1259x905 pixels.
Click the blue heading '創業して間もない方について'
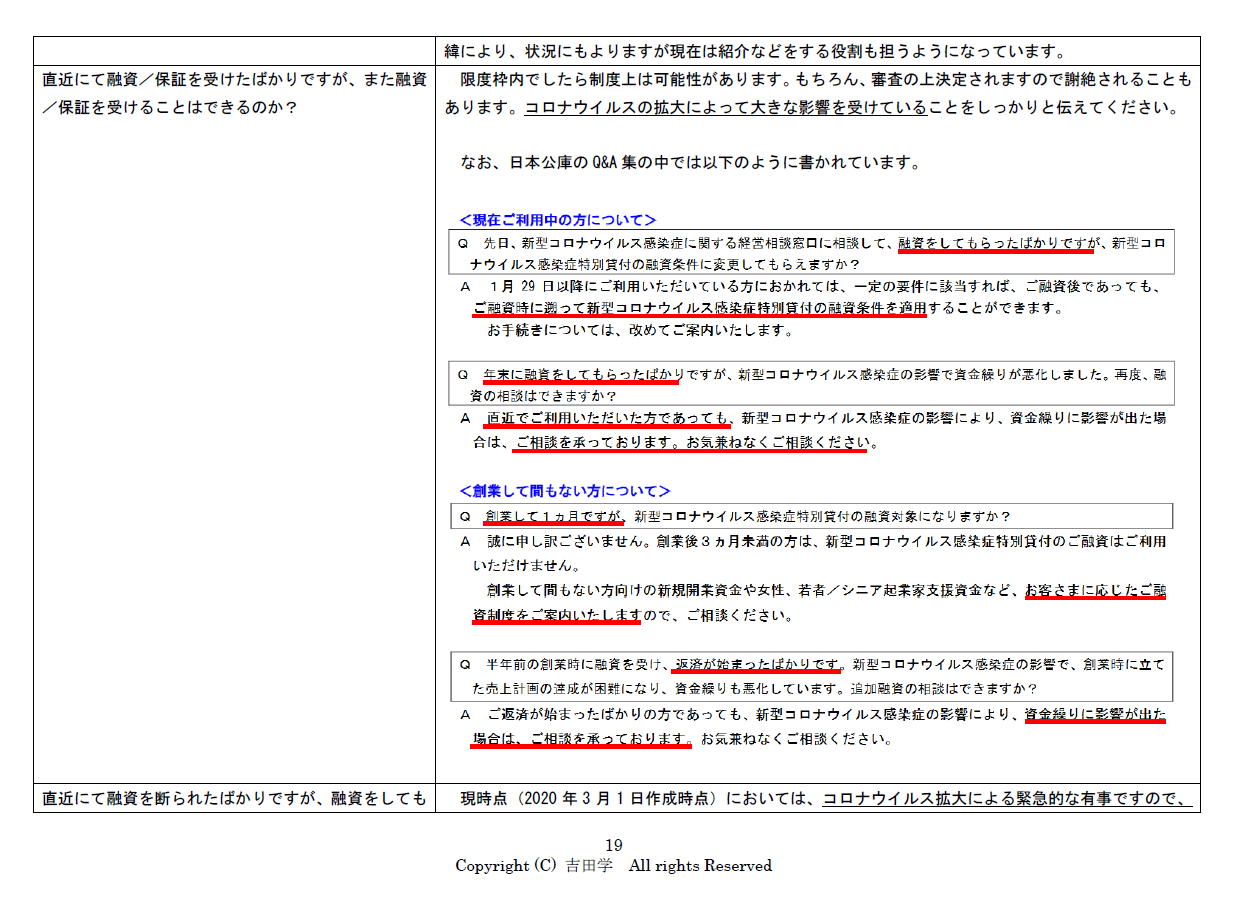pyautogui.click(x=564, y=491)
